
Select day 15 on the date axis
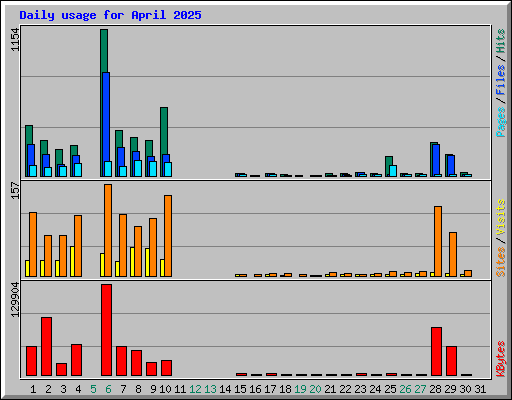(x=240, y=389)
